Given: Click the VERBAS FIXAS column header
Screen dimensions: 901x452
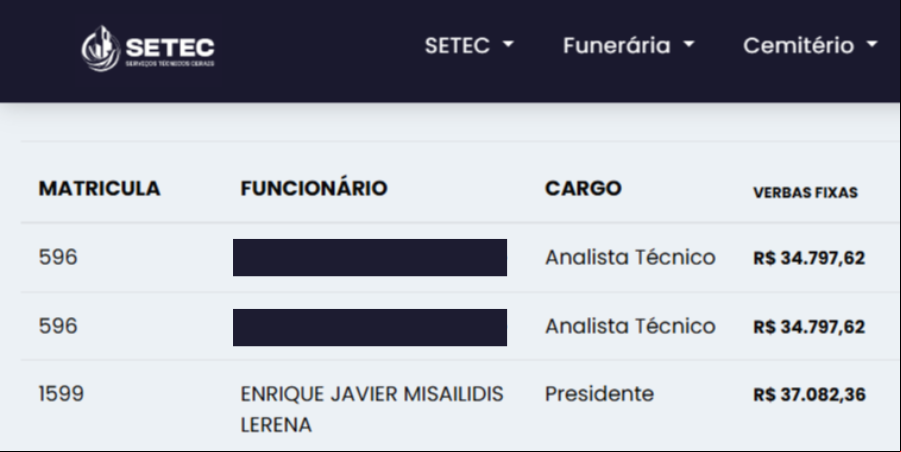Looking at the screenshot, I should [x=805, y=192].
